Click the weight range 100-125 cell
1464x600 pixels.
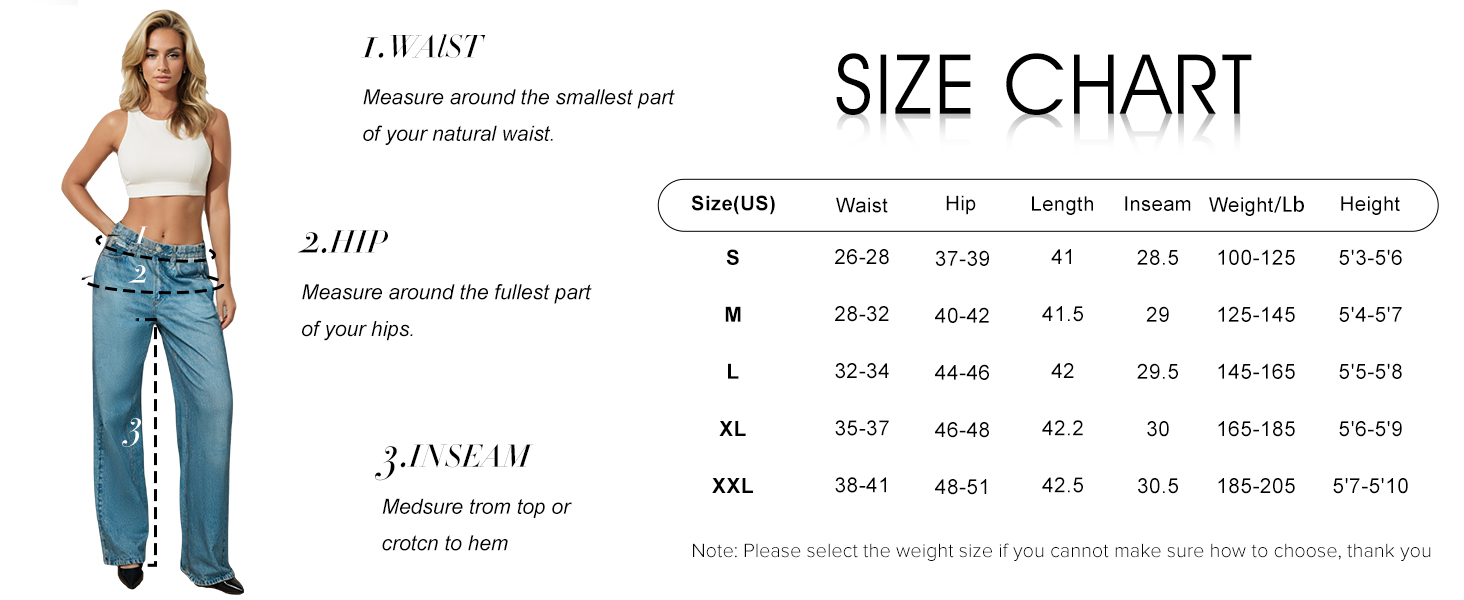tap(1256, 258)
